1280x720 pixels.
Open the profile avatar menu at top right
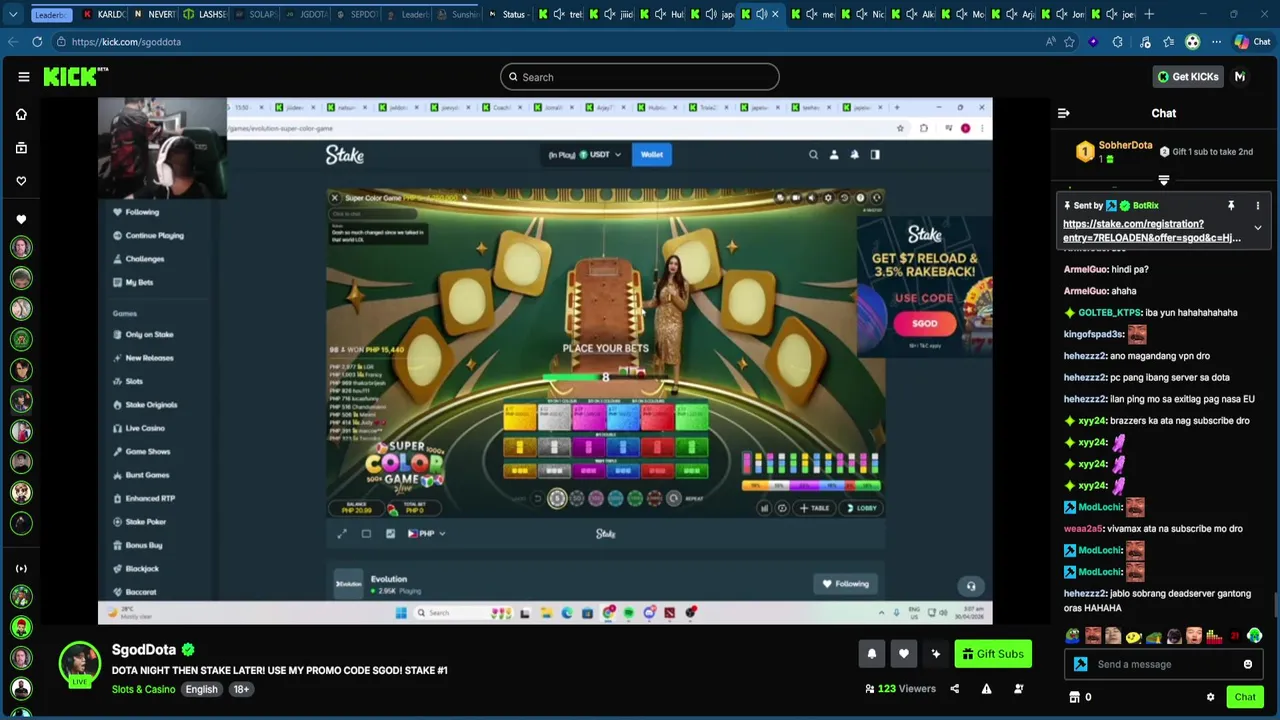tap(1240, 77)
